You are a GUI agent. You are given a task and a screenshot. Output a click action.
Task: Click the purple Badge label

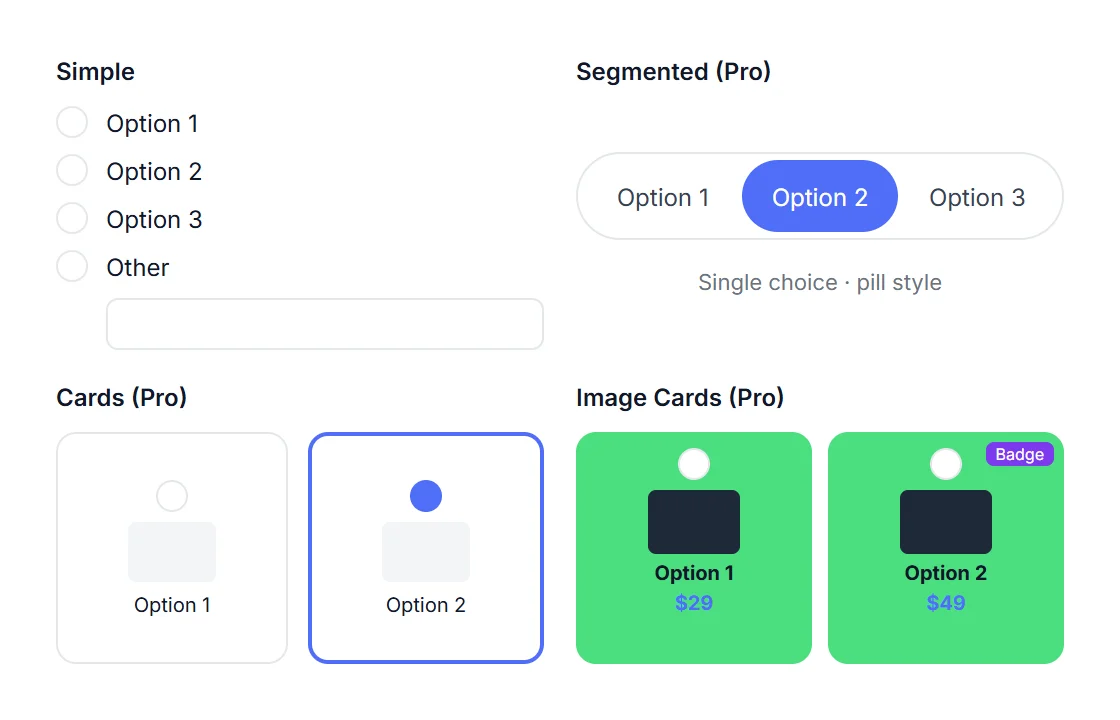(x=1019, y=454)
